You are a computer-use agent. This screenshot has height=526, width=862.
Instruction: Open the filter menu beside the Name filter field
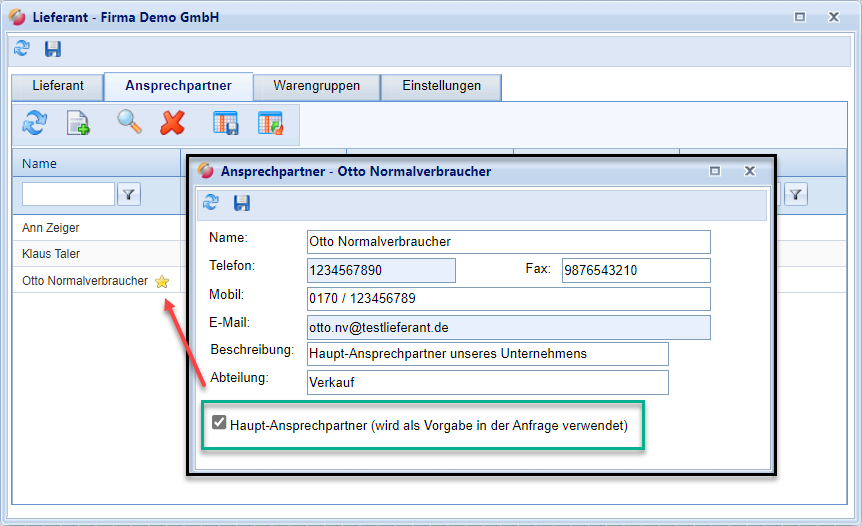[x=129, y=194]
